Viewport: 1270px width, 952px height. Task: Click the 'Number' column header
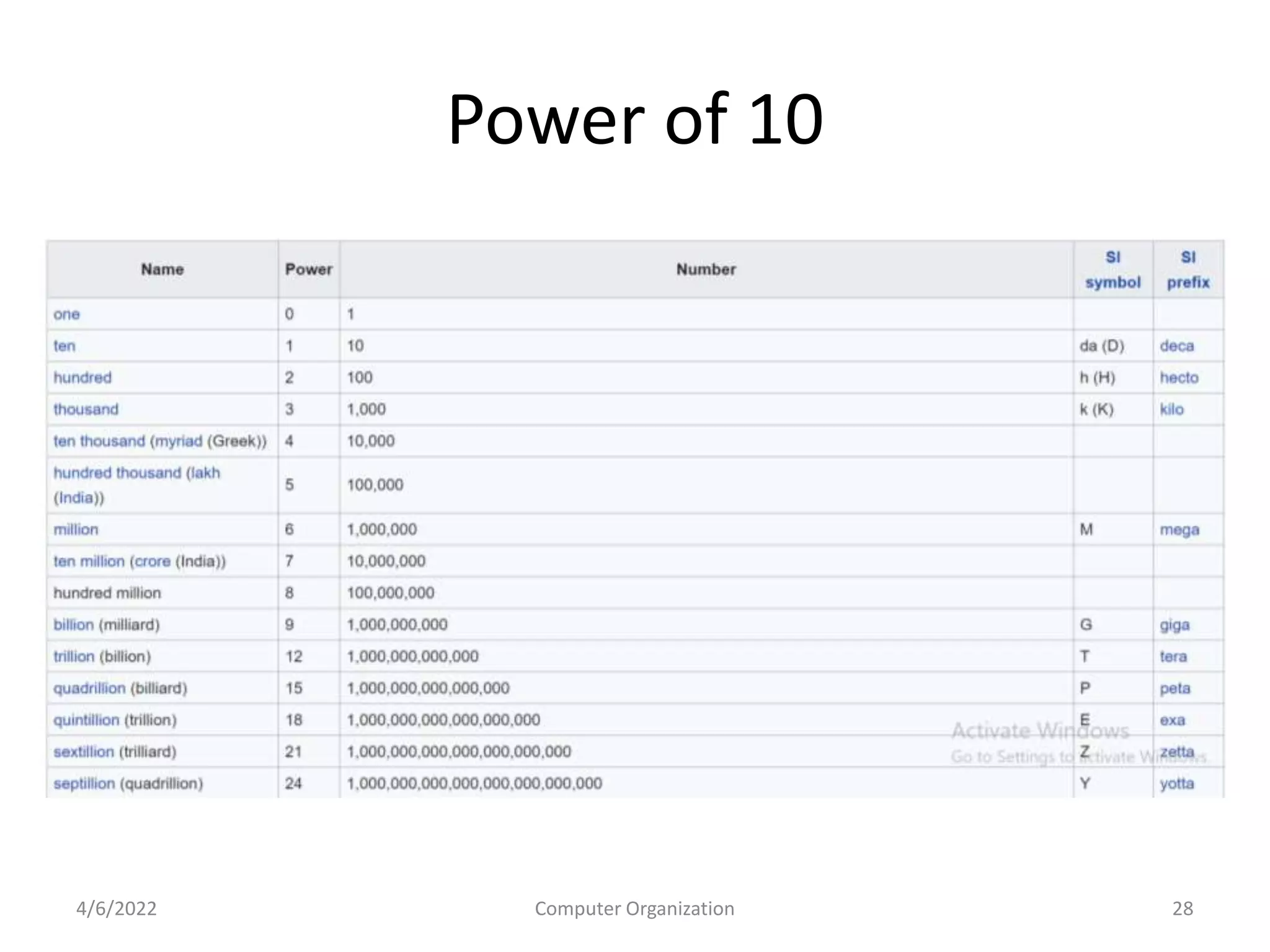pos(706,269)
